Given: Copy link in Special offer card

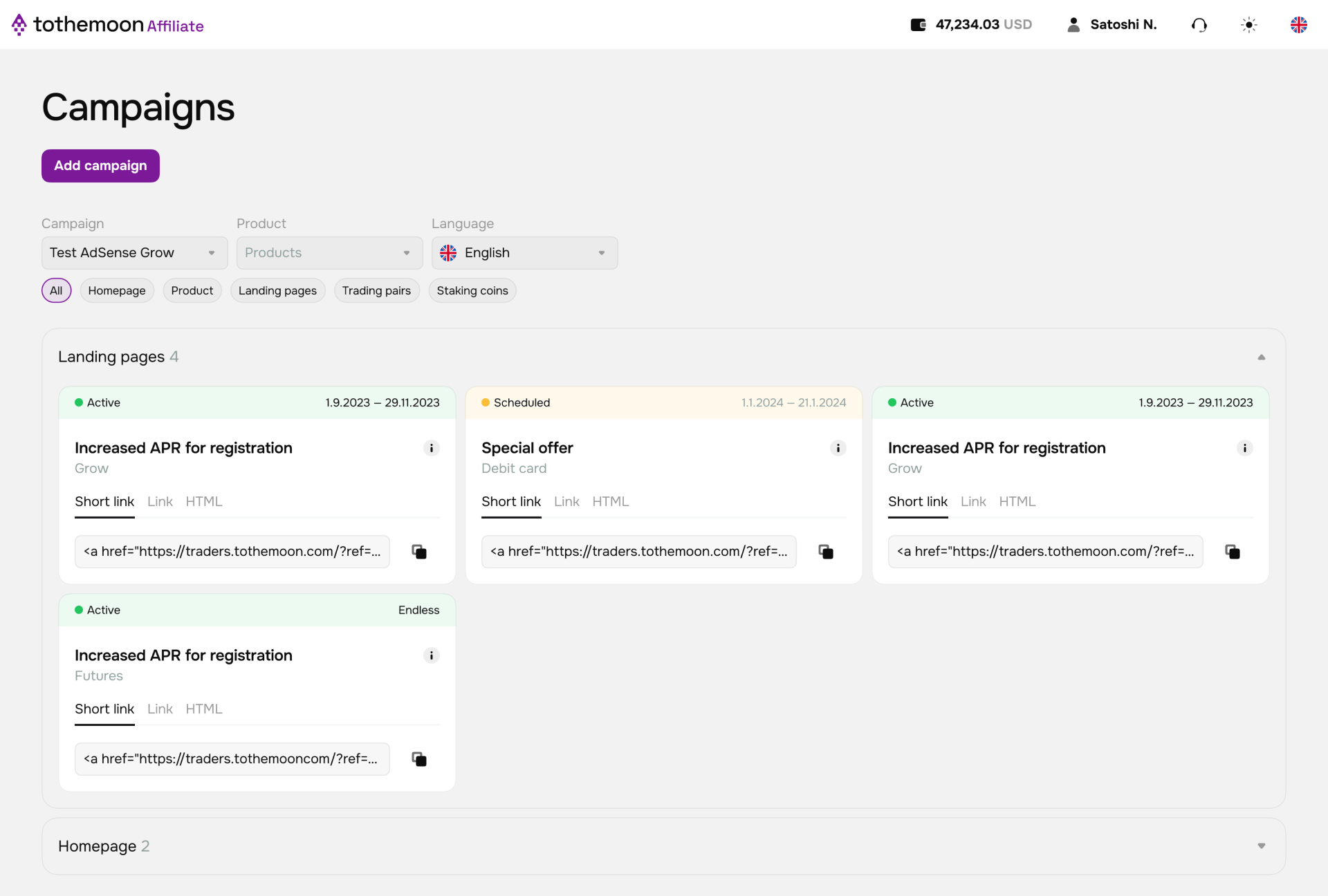Looking at the screenshot, I should point(826,552).
